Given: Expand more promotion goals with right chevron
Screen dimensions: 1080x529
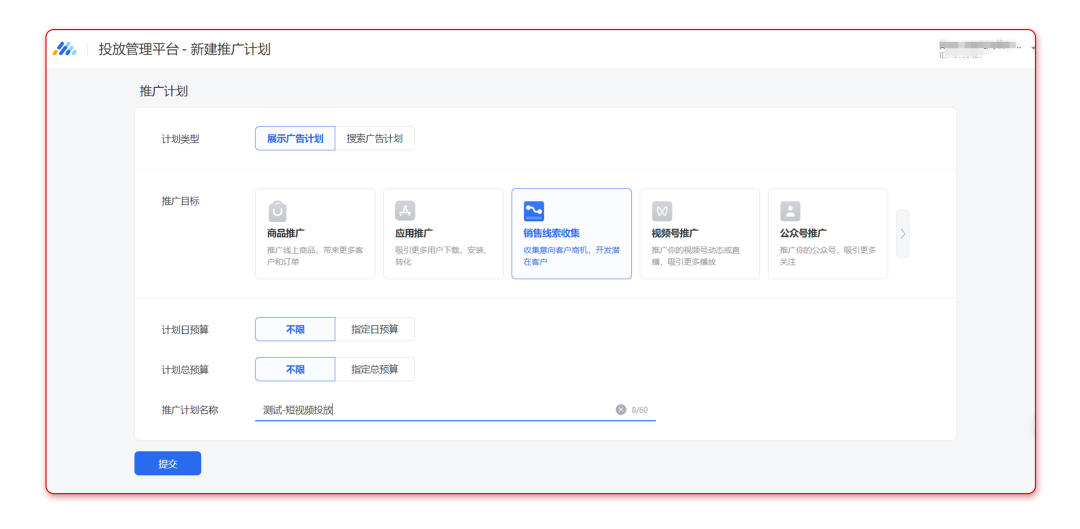Looking at the screenshot, I should pos(902,234).
